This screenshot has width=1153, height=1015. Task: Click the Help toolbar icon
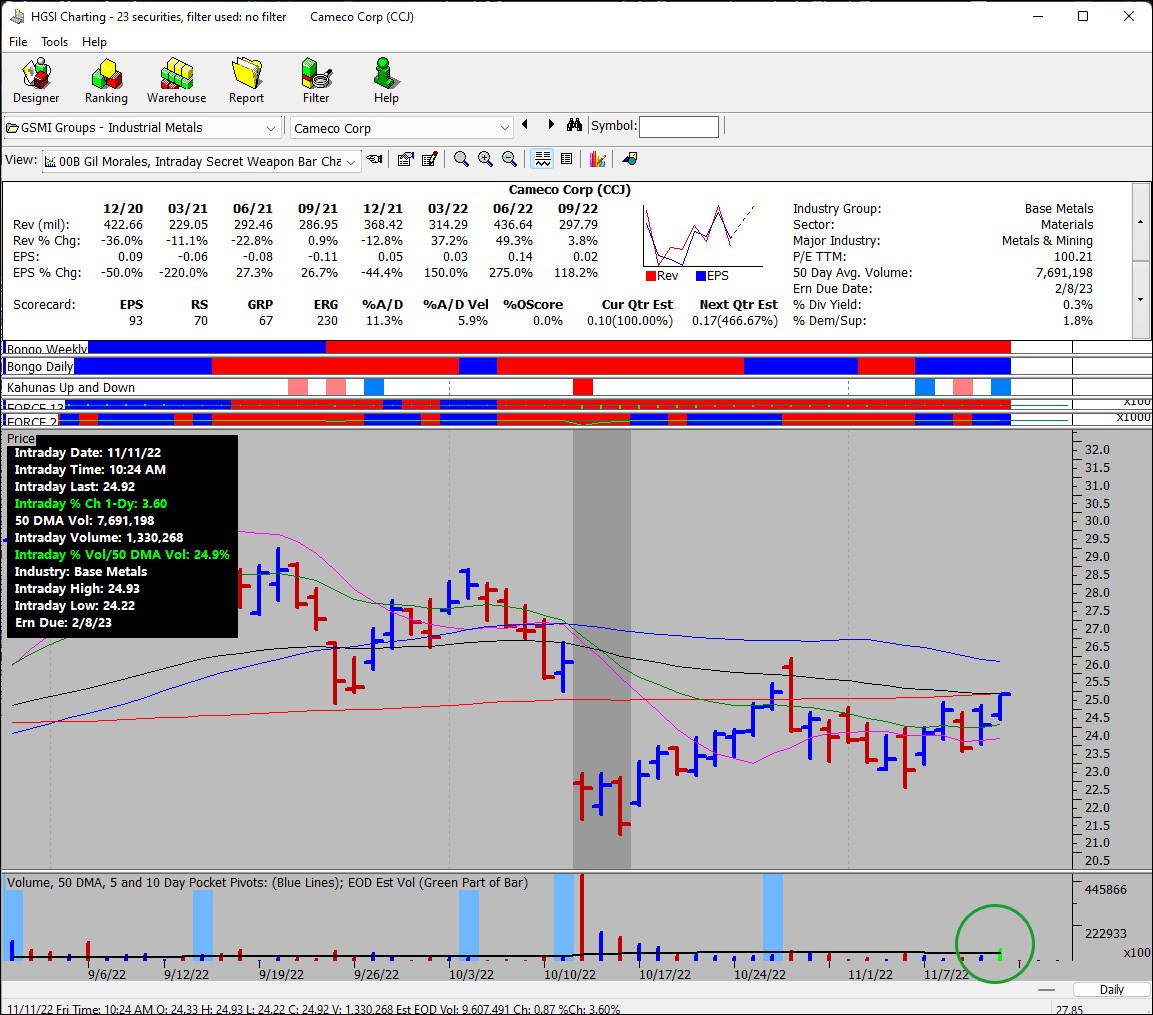pos(386,81)
